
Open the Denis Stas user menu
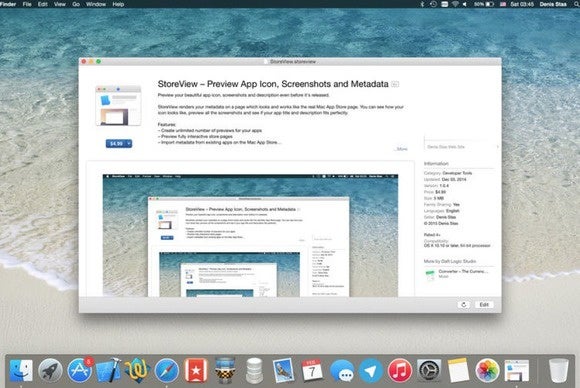553,4
